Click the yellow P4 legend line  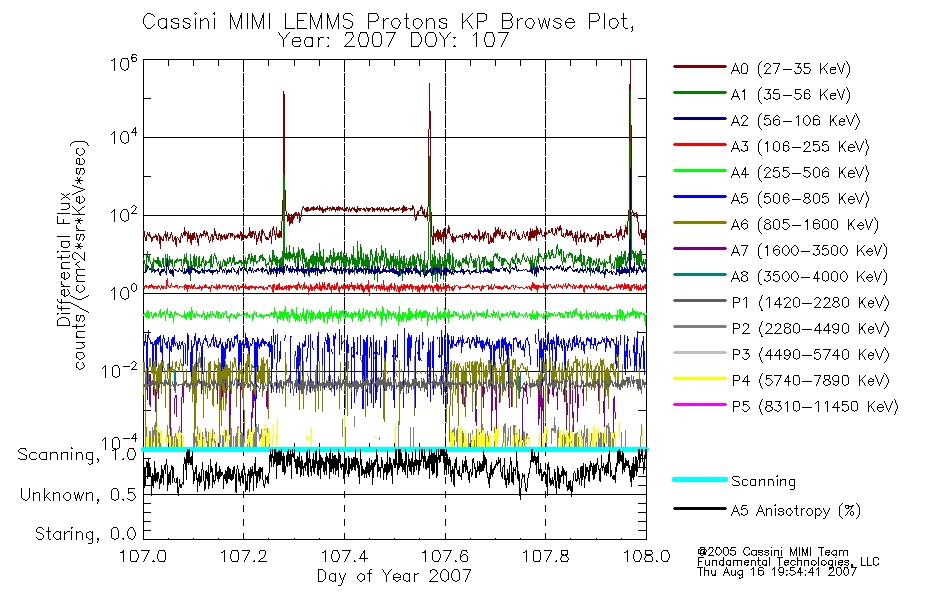pyautogui.click(x=699, y=379)
